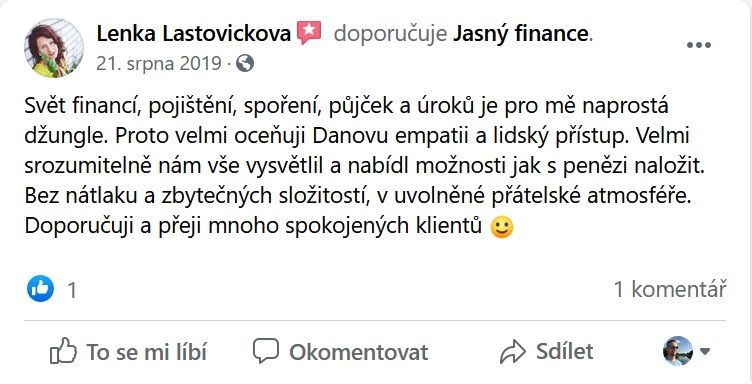
Task: Click the speech bubble comment icon
Action: 266,351
